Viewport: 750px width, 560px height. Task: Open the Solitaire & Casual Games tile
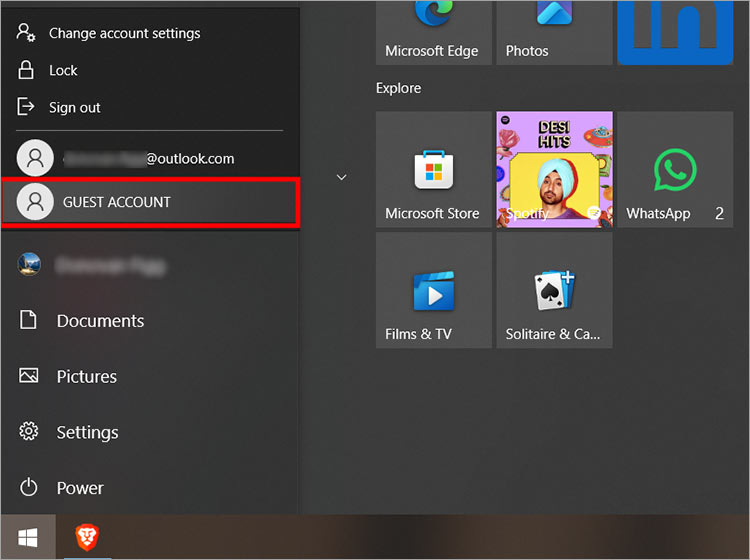[x=554, y=290]
